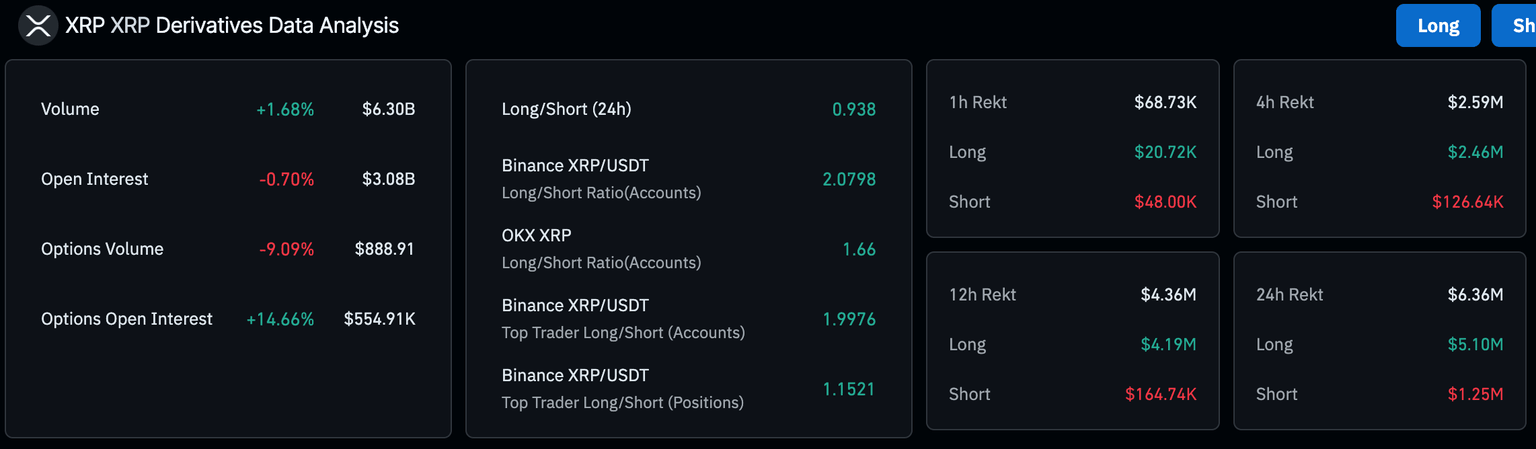This screenshot has height=449, width=1536.
Task: Select the 24h Long liquidation $5.10M value
Action: (1475, 344)
